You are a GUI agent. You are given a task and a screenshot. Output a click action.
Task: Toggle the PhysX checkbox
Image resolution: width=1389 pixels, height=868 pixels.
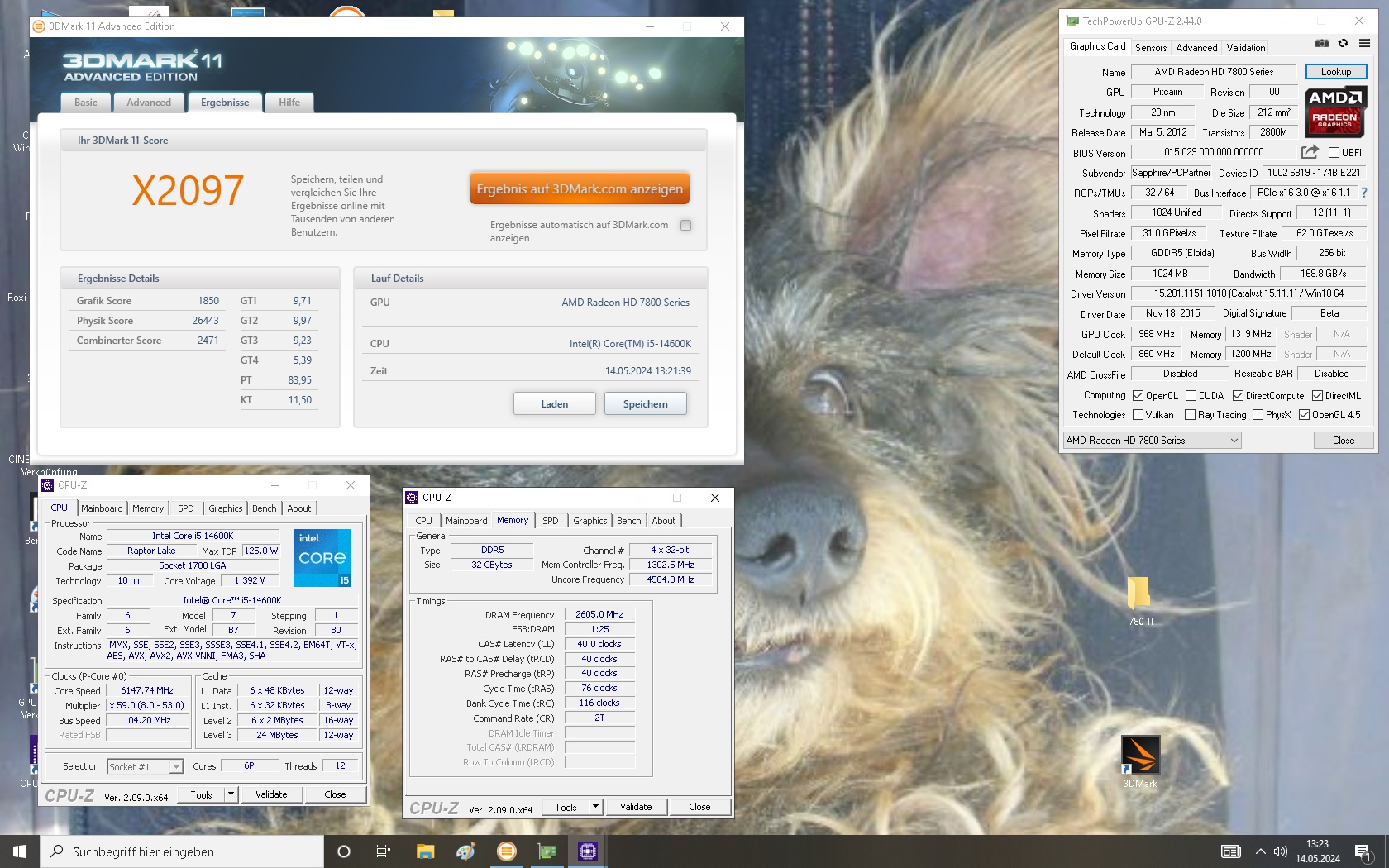[1258, 414]
